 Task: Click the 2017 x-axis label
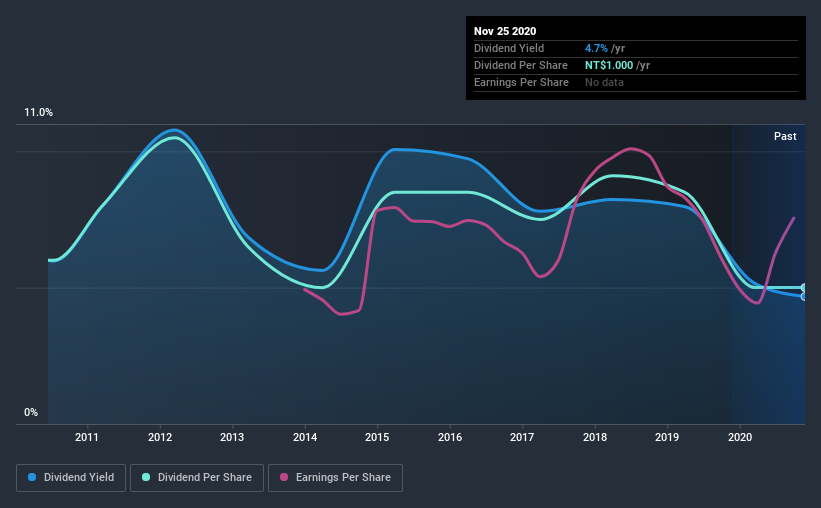522,437
